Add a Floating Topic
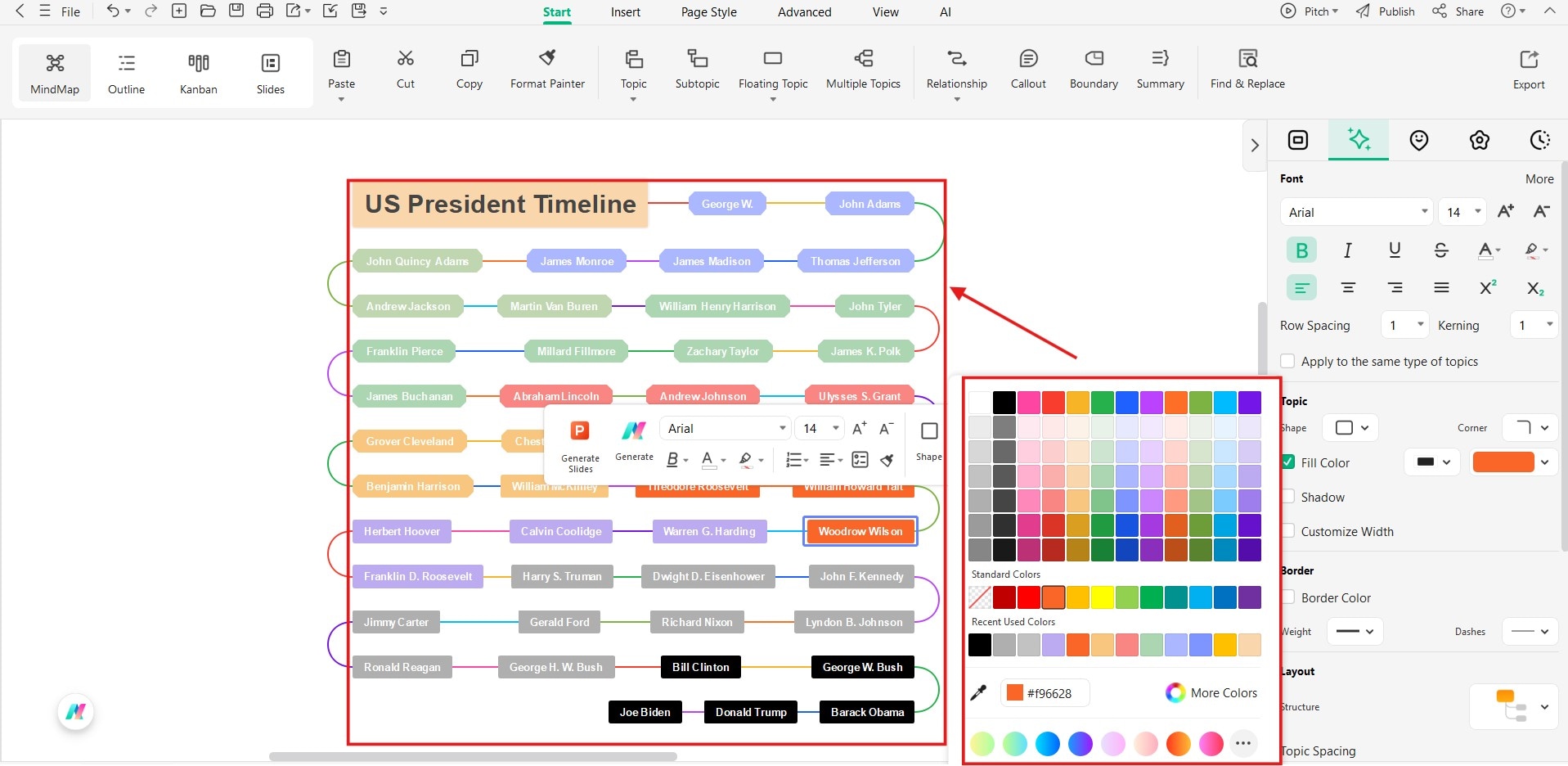 tap(772, 70)
